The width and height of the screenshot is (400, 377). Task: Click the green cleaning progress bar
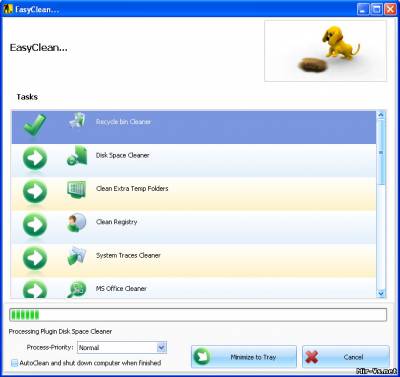pos(198,315)
